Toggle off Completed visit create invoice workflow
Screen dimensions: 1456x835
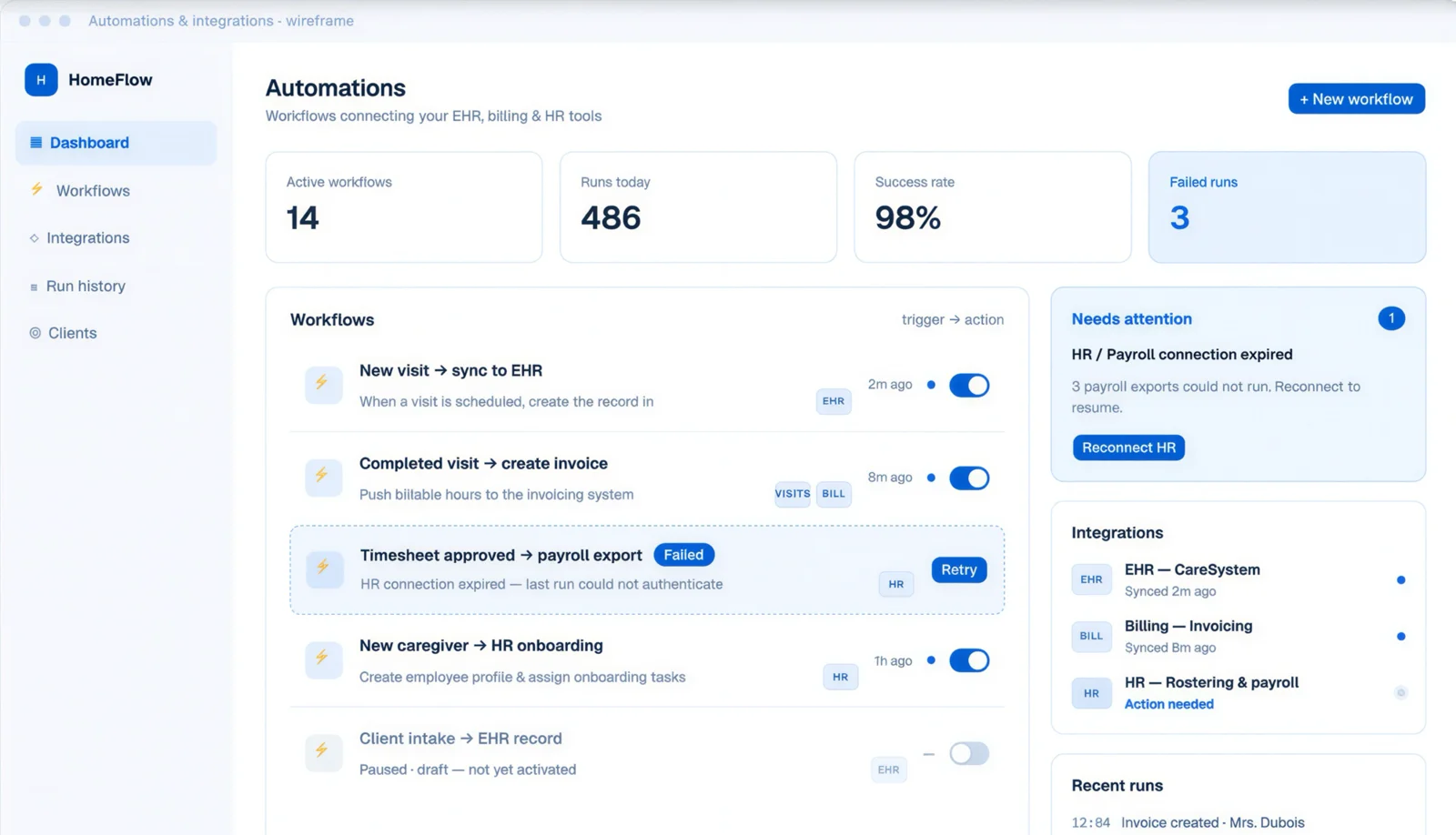click(x=969, y=478)
